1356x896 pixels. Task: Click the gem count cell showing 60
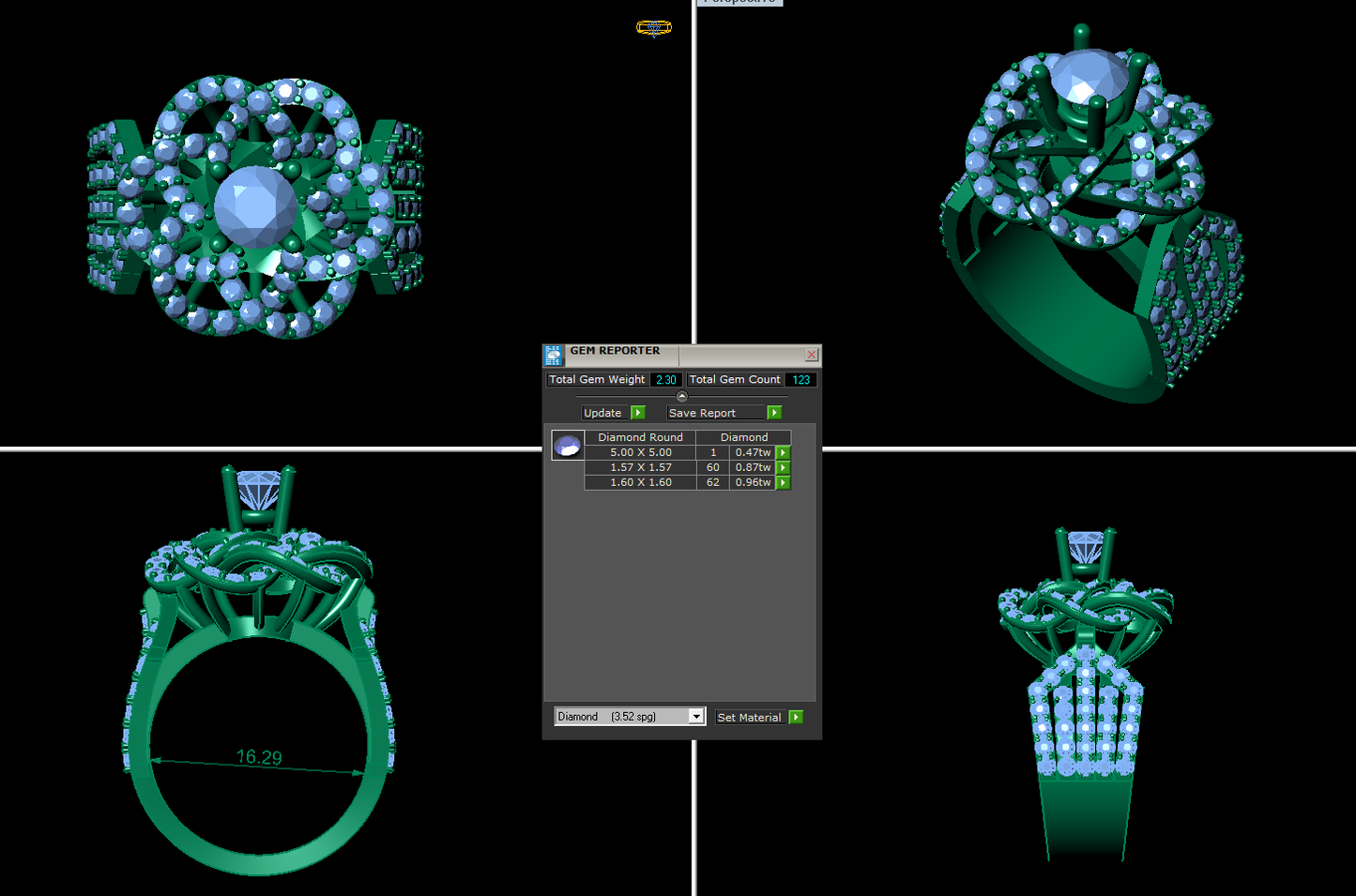[x=713, y=467]
